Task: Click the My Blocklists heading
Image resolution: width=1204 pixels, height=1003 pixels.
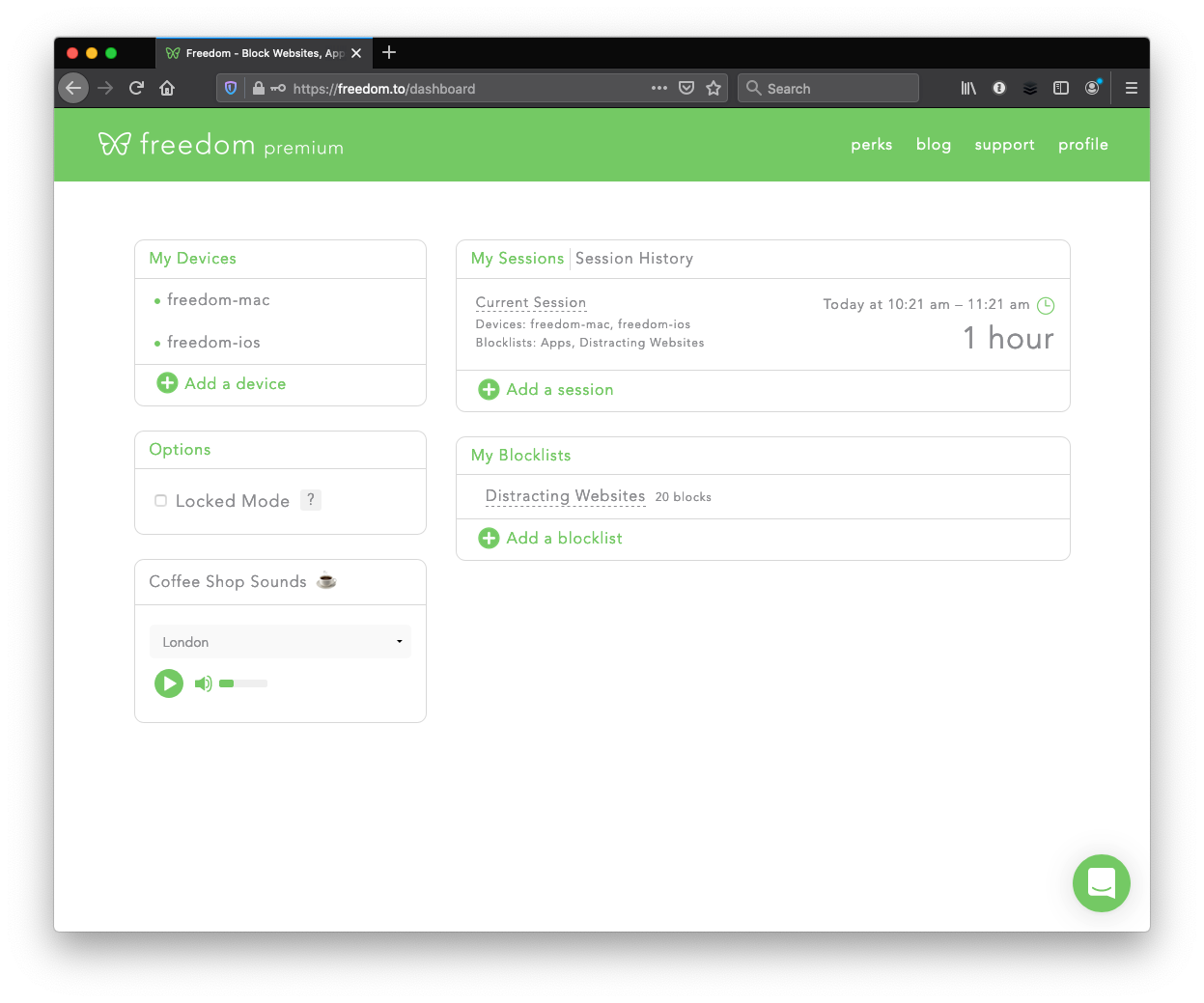Action: pyautogui.click(x=521, y=455)
